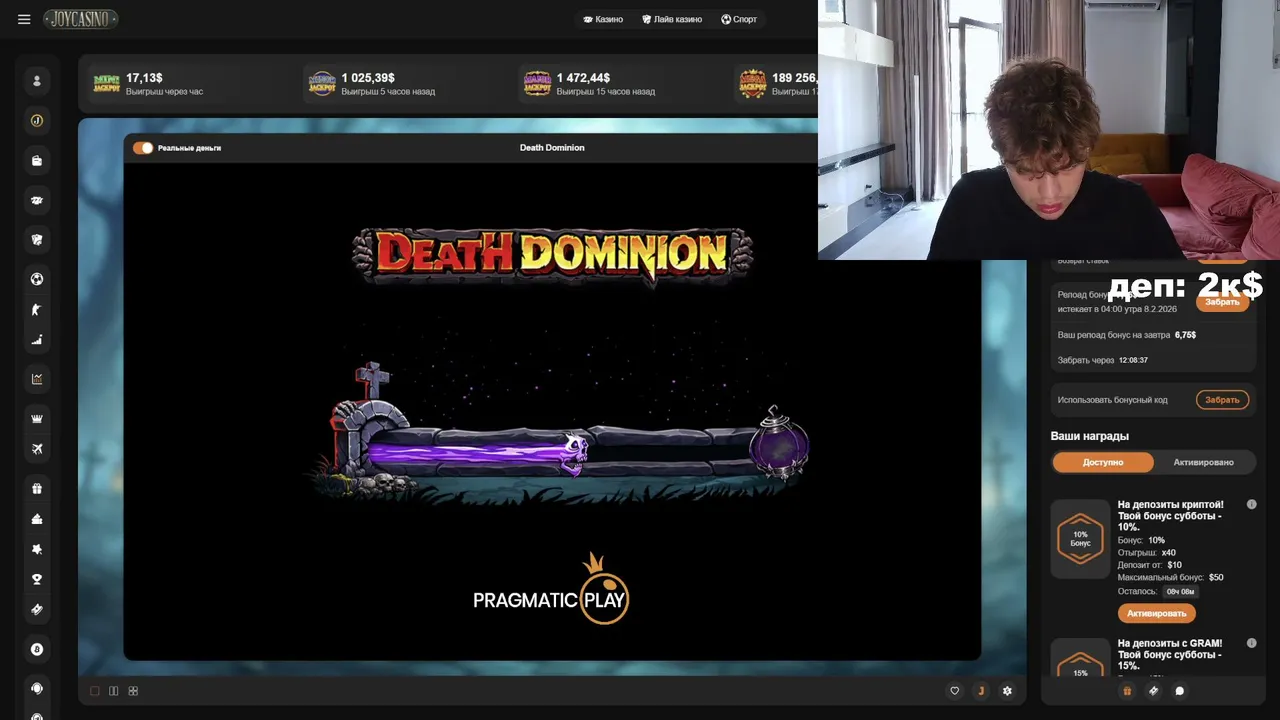Show info for the crypto deposit 10% bonus
This screenshot has width=1280, height=720.
pos(1251,505)
